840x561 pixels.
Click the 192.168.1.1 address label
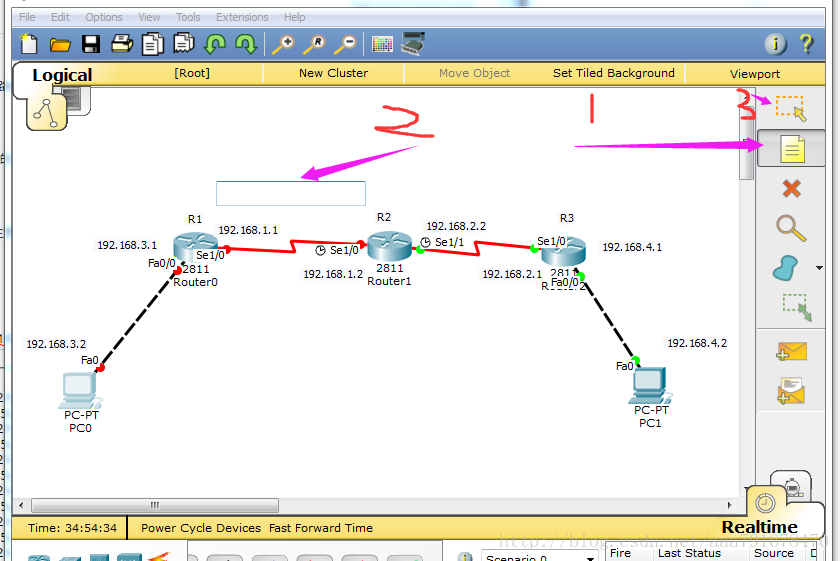tap(248, 230)
